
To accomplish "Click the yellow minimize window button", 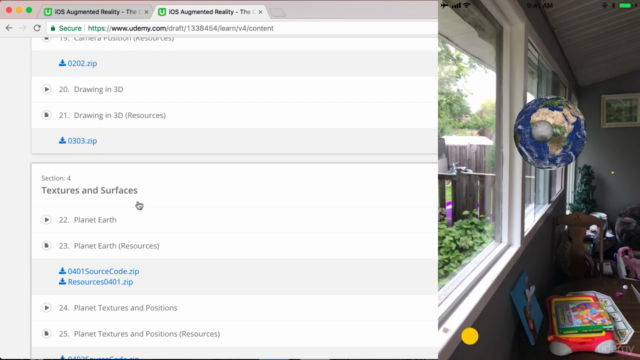I will 19,10.
